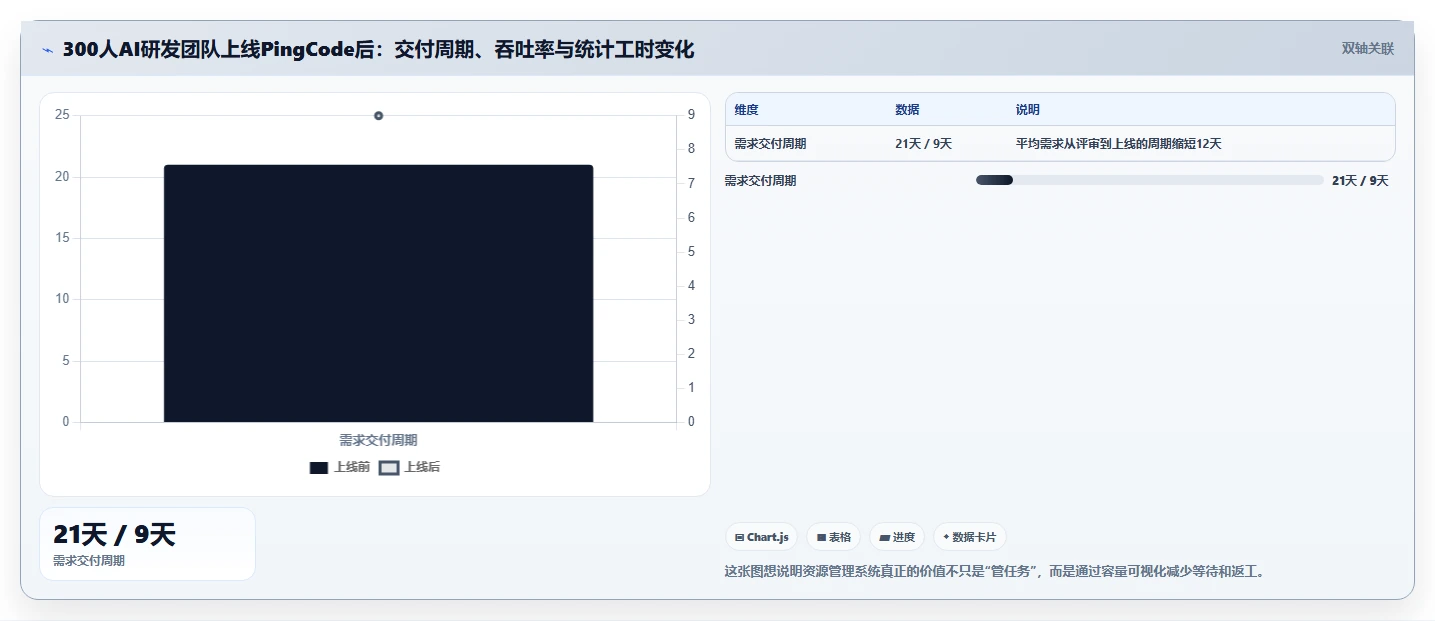Click the 进度 tag button
The image size is (1435, 621).
click(x=897, y=537)
